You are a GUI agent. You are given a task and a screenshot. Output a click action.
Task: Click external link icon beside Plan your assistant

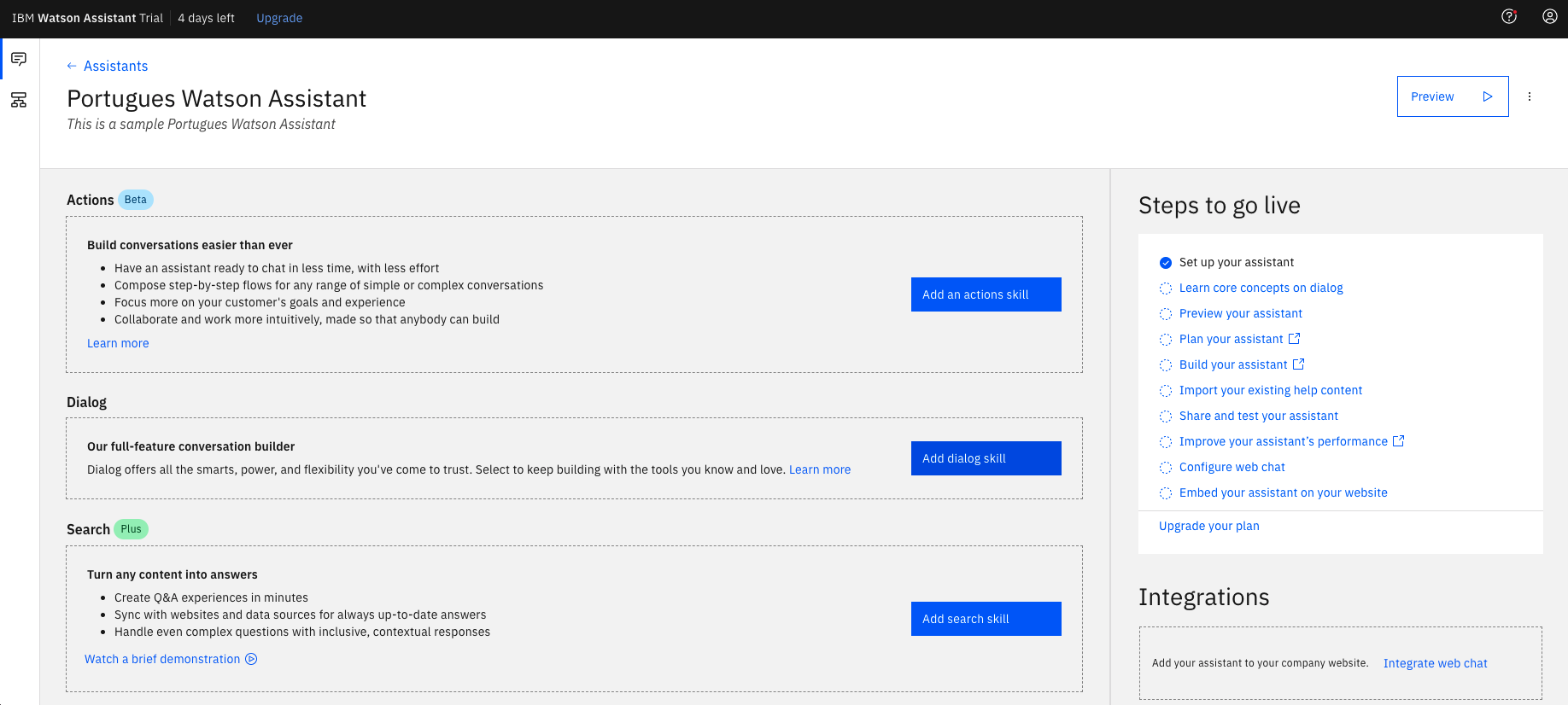1294,339
